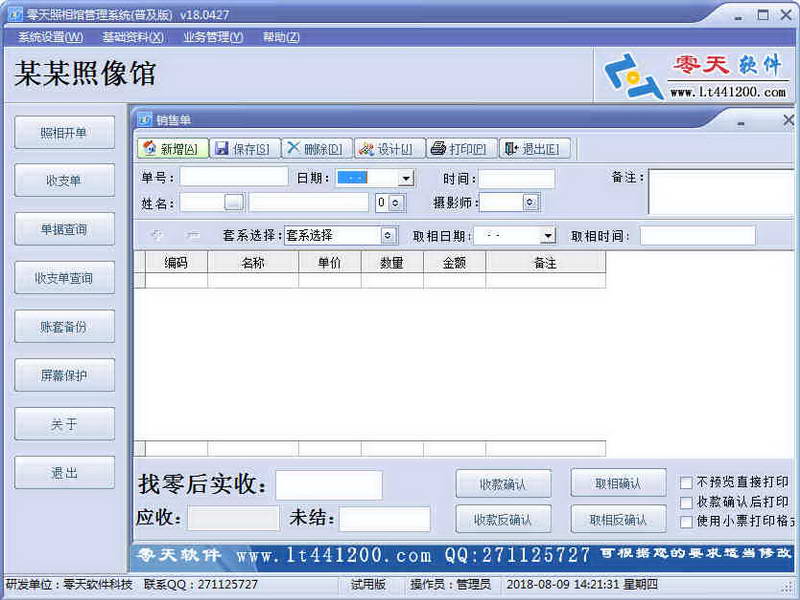Click the 收款确认 button
Screen dimensions: 800x600
click(504, 482)
